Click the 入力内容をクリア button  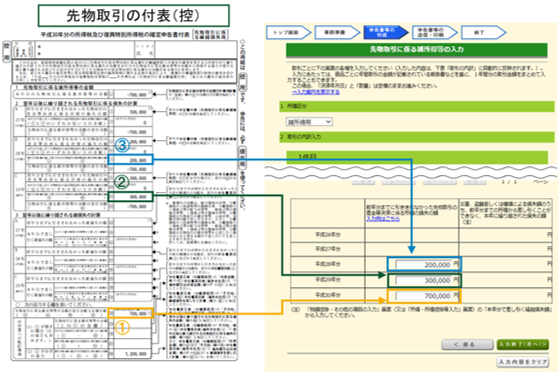[x=522, y=362]
